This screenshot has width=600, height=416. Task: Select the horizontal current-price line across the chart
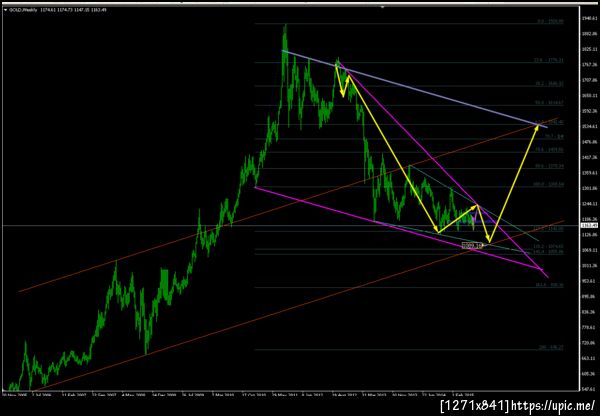pos(290,225)
